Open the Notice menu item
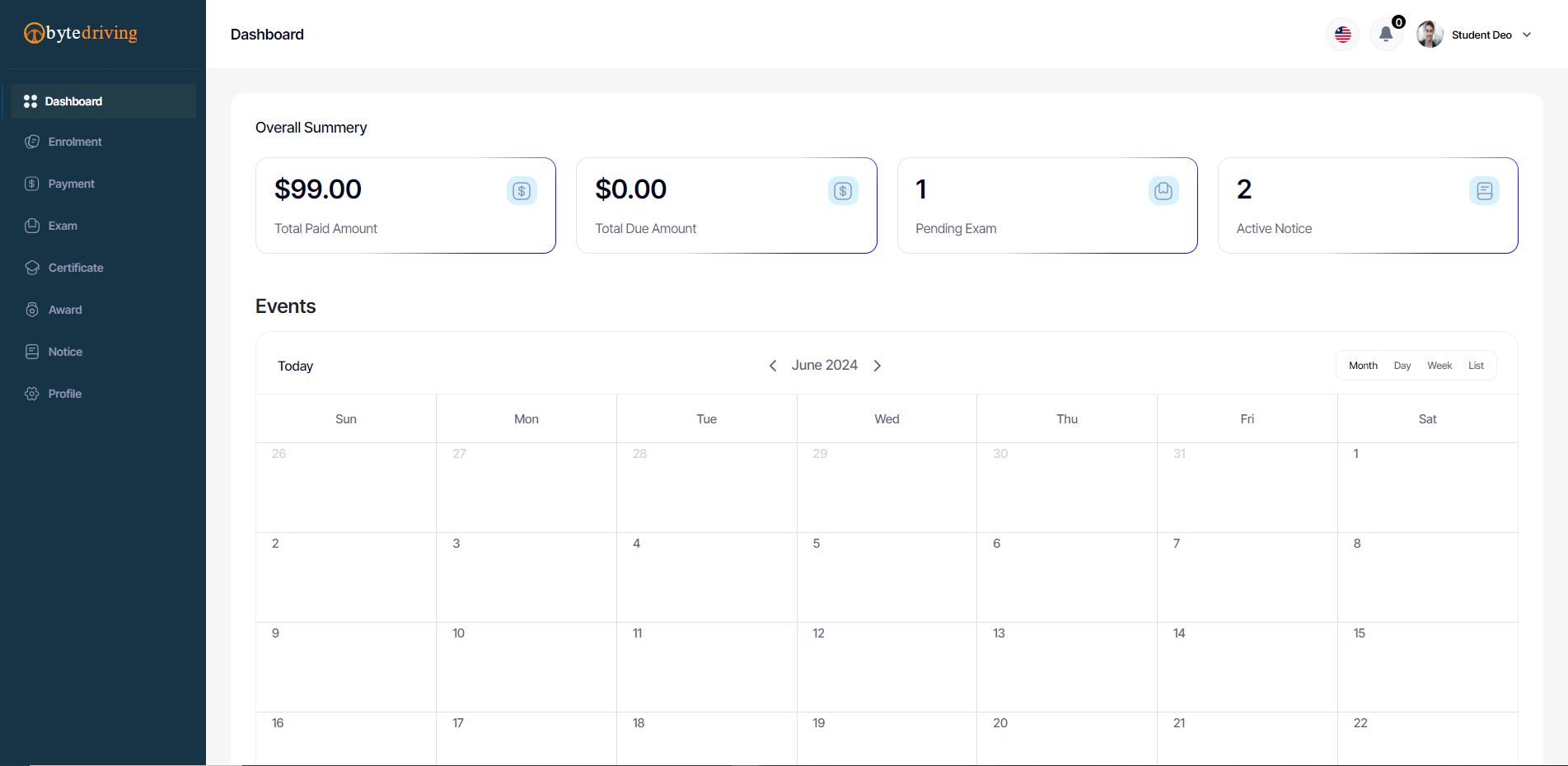The image size is (1568, 766). coord(65,352)
